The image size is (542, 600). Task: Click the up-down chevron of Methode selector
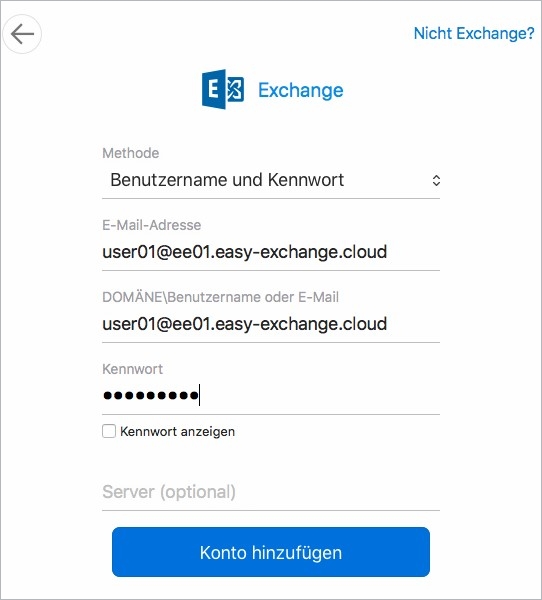tap(436, 180)
